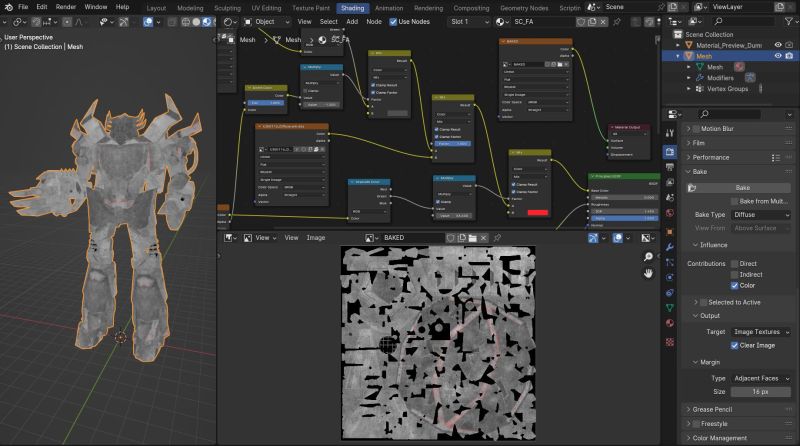This screenshot has height=446, width=800.
Task: Click the Bake button
Action: [742, 188]
